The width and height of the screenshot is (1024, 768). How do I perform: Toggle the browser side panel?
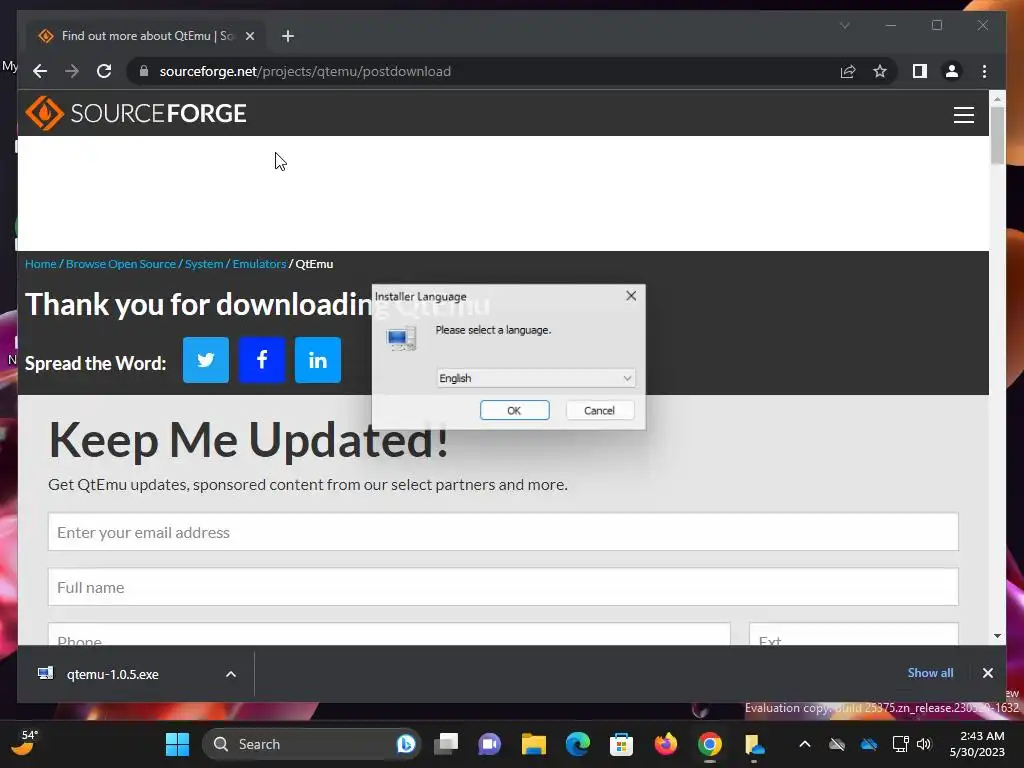920,71
